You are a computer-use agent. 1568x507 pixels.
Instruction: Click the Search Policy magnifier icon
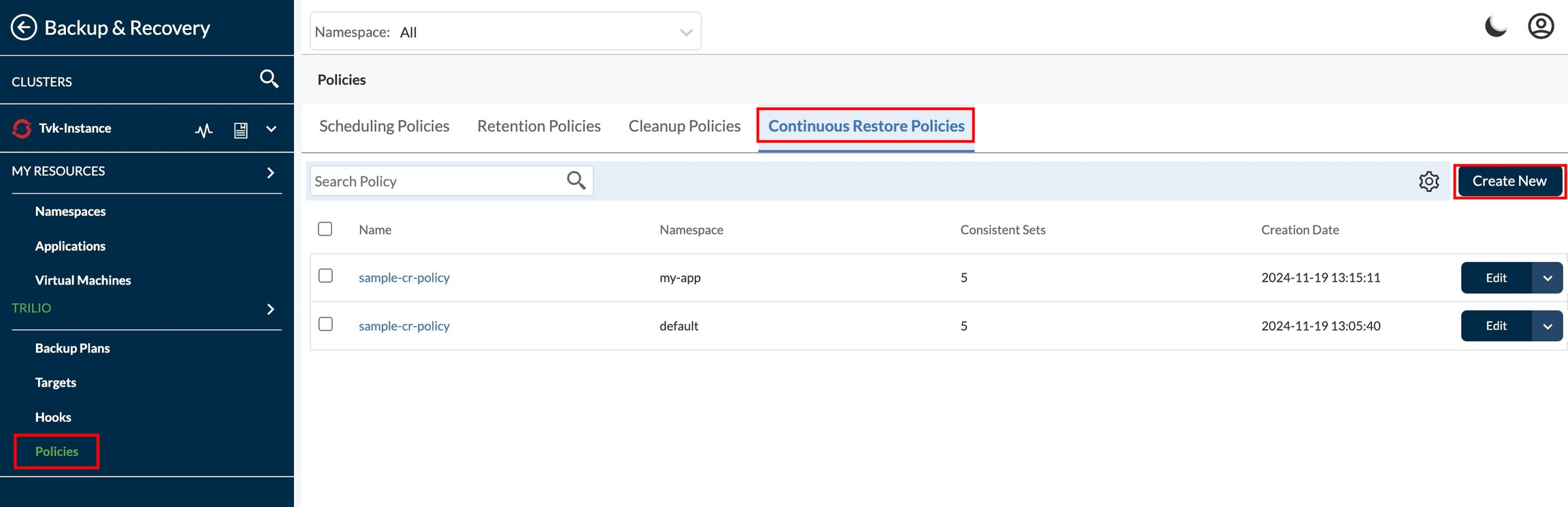point(576,180)
